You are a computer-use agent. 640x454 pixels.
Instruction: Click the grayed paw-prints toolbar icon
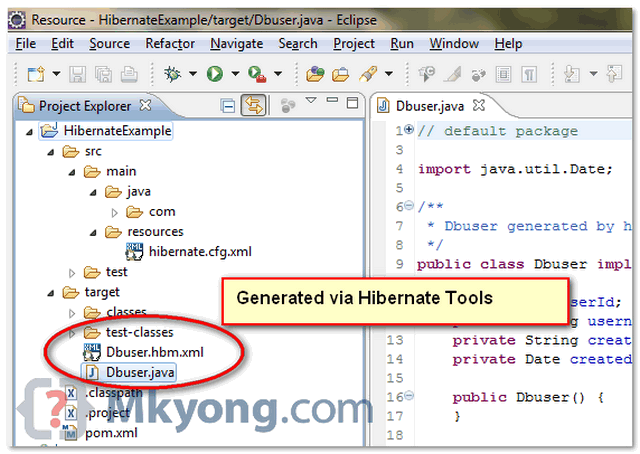coord(478,75)
